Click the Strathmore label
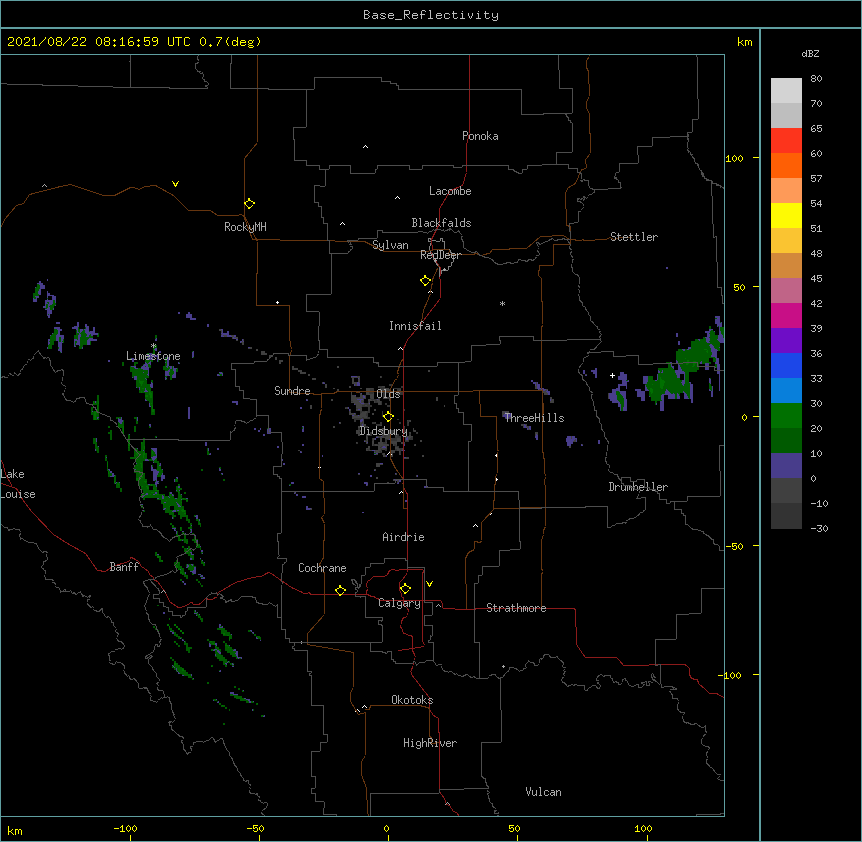The height and width of the screenshot is (842, 862). [516, 608]
